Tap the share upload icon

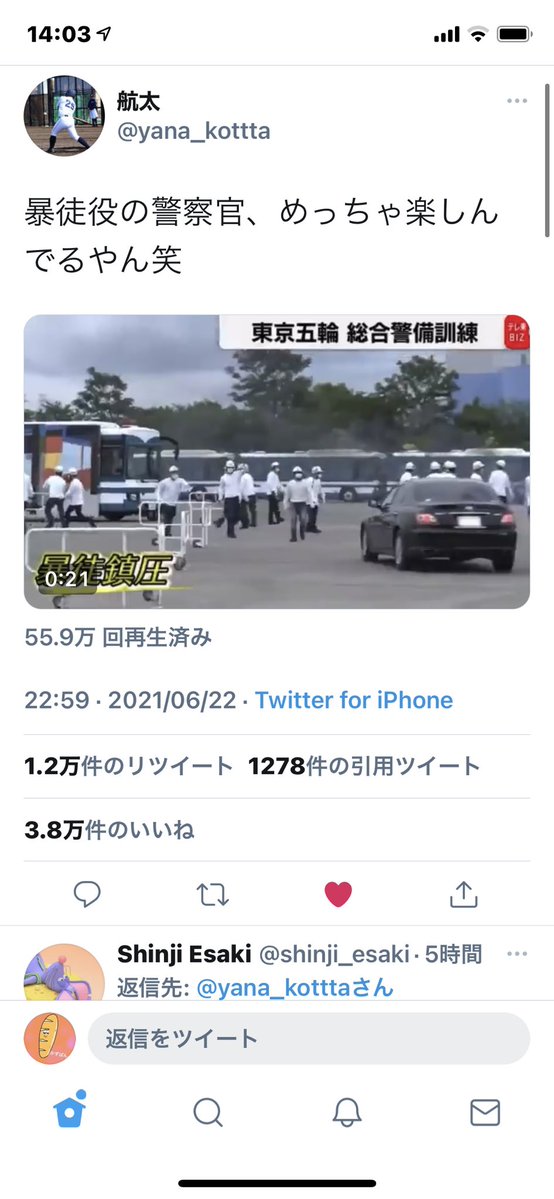pos(464,893)
